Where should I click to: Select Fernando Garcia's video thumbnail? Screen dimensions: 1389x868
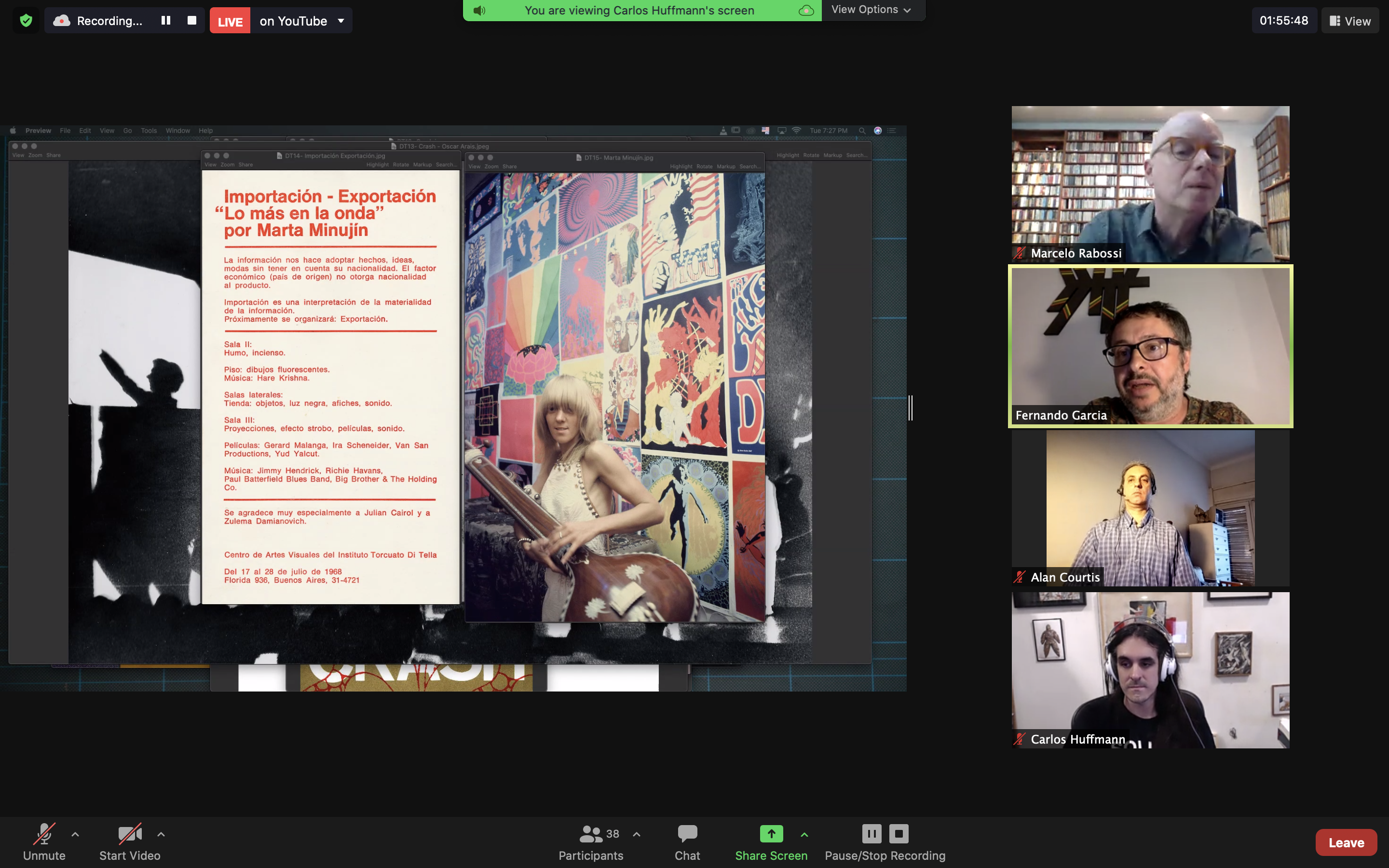[1150, 346]
